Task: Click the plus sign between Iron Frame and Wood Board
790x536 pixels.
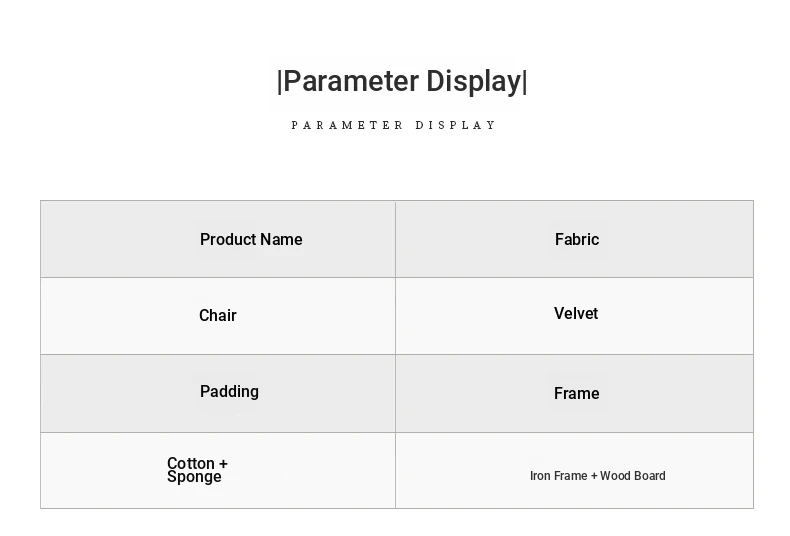Action: pos(594,476)
